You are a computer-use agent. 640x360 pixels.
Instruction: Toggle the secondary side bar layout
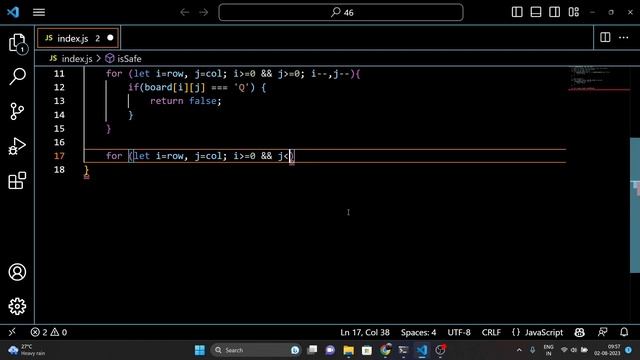(555, 12)
